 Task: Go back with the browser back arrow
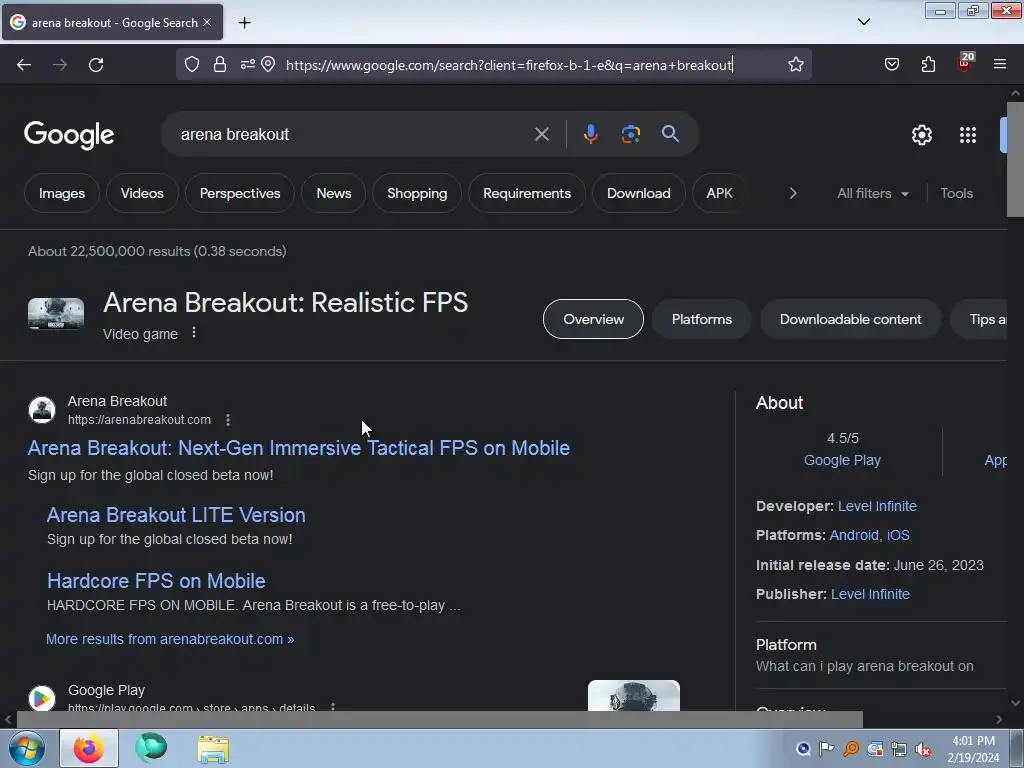pyautogui.click(x=24, y=65)
